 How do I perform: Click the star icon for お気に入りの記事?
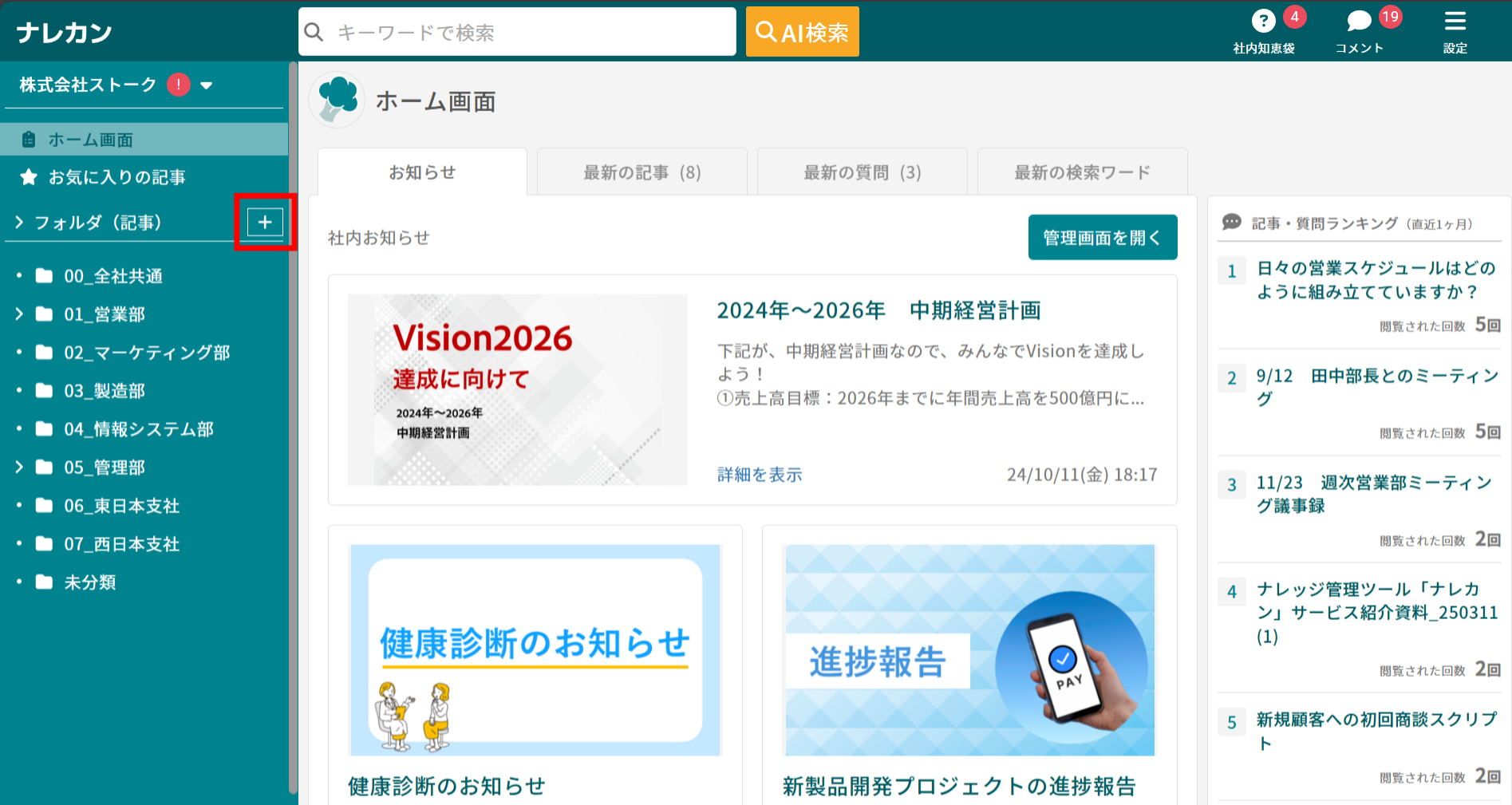(x=29, y=177)
